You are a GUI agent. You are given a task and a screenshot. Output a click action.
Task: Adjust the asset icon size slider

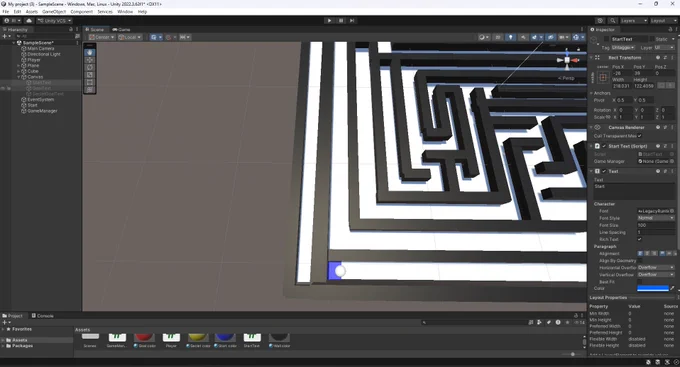tap(572, 354)
